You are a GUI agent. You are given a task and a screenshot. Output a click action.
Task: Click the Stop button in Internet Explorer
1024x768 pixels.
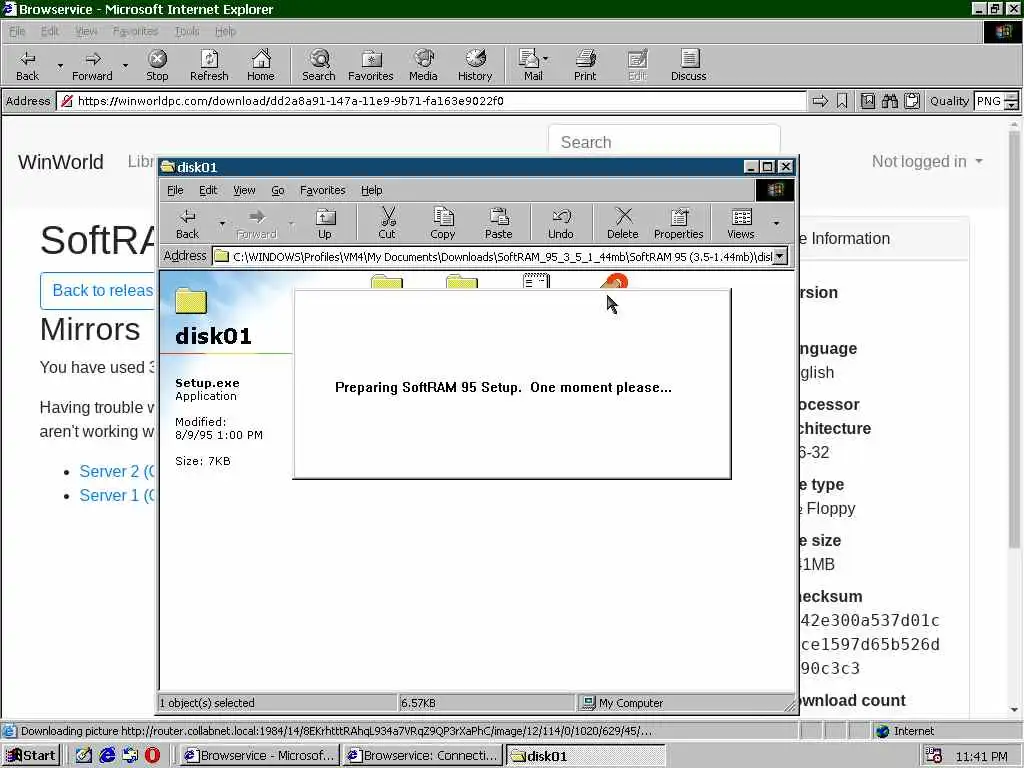[157, 65]
